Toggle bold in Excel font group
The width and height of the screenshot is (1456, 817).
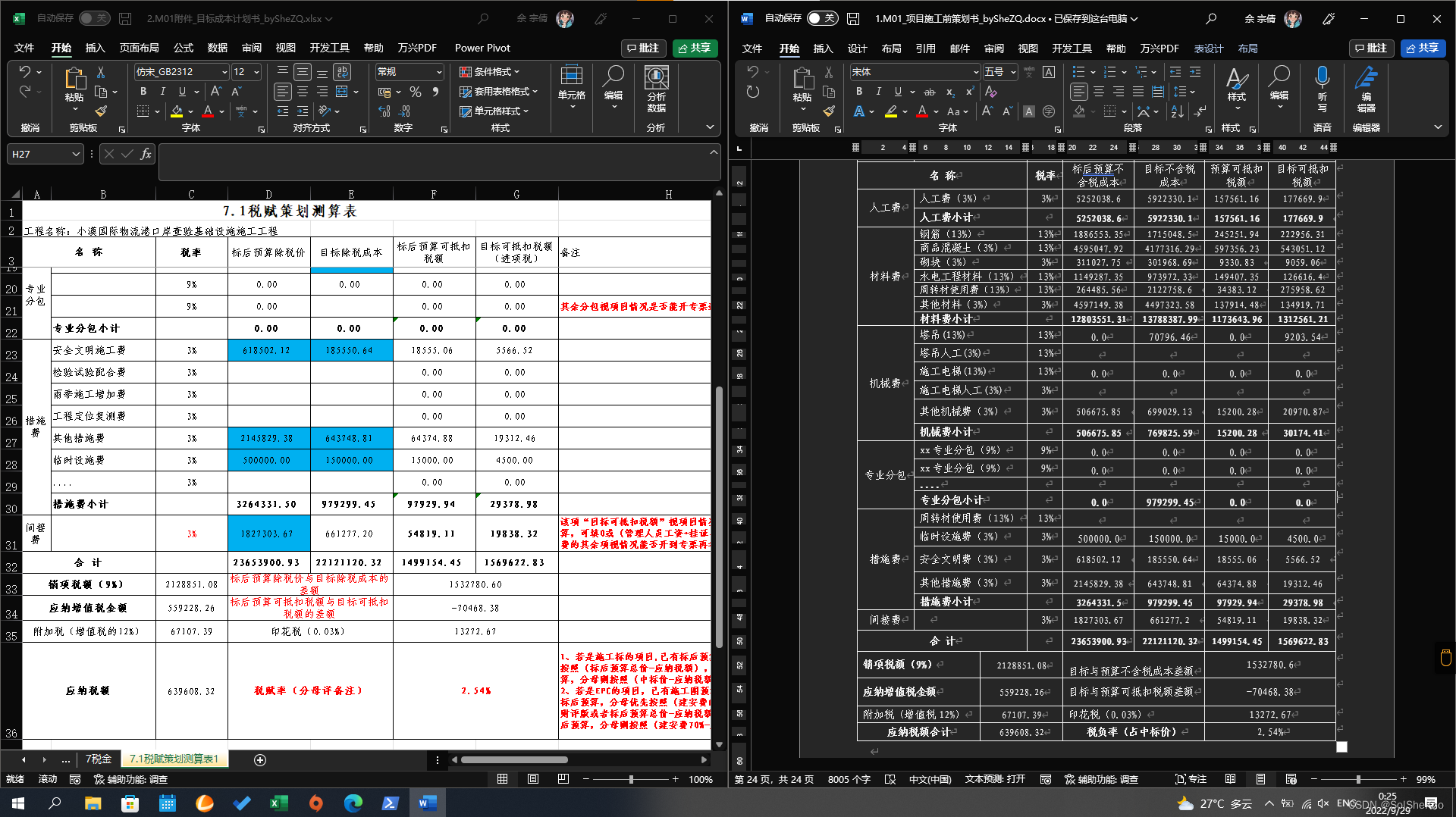143,91
